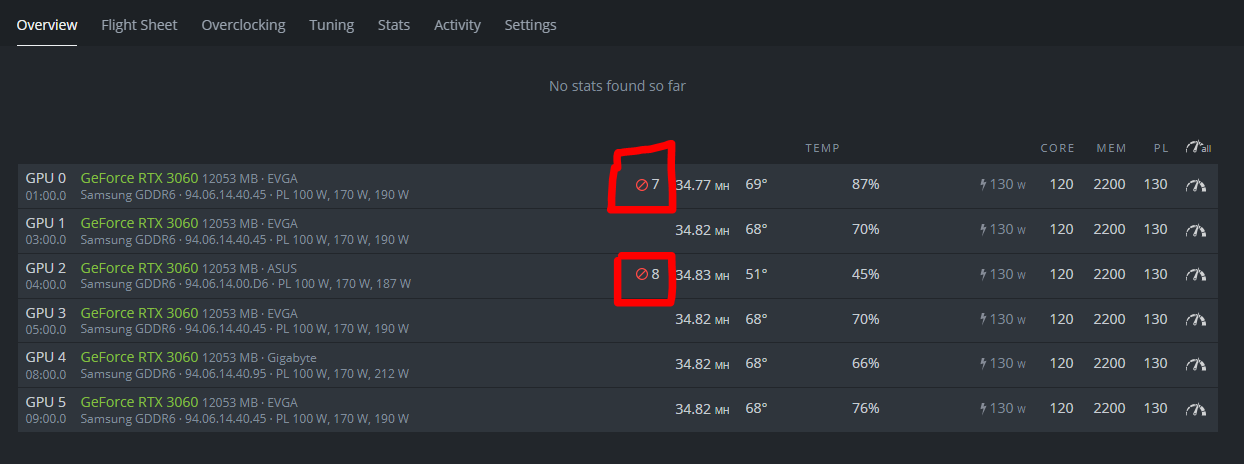Open overclock gauge icon for GPU 1

1196,230
